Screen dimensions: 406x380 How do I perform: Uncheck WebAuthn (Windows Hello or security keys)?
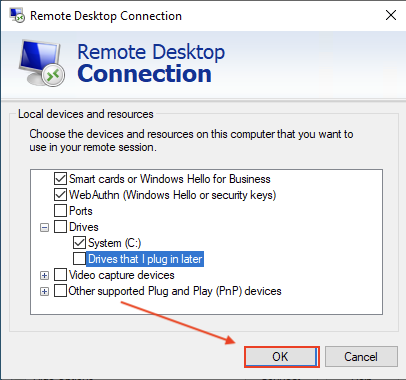click(x=60, y=195)
